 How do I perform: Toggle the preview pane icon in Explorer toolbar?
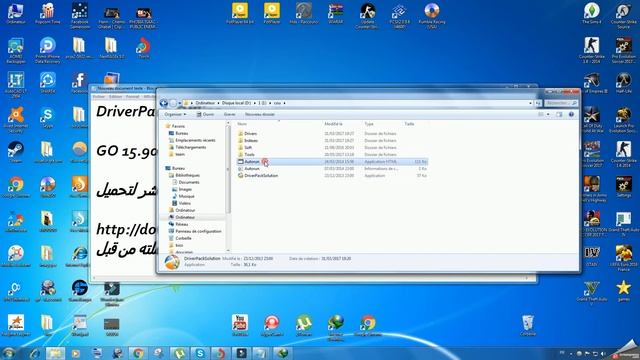[559, 114]
